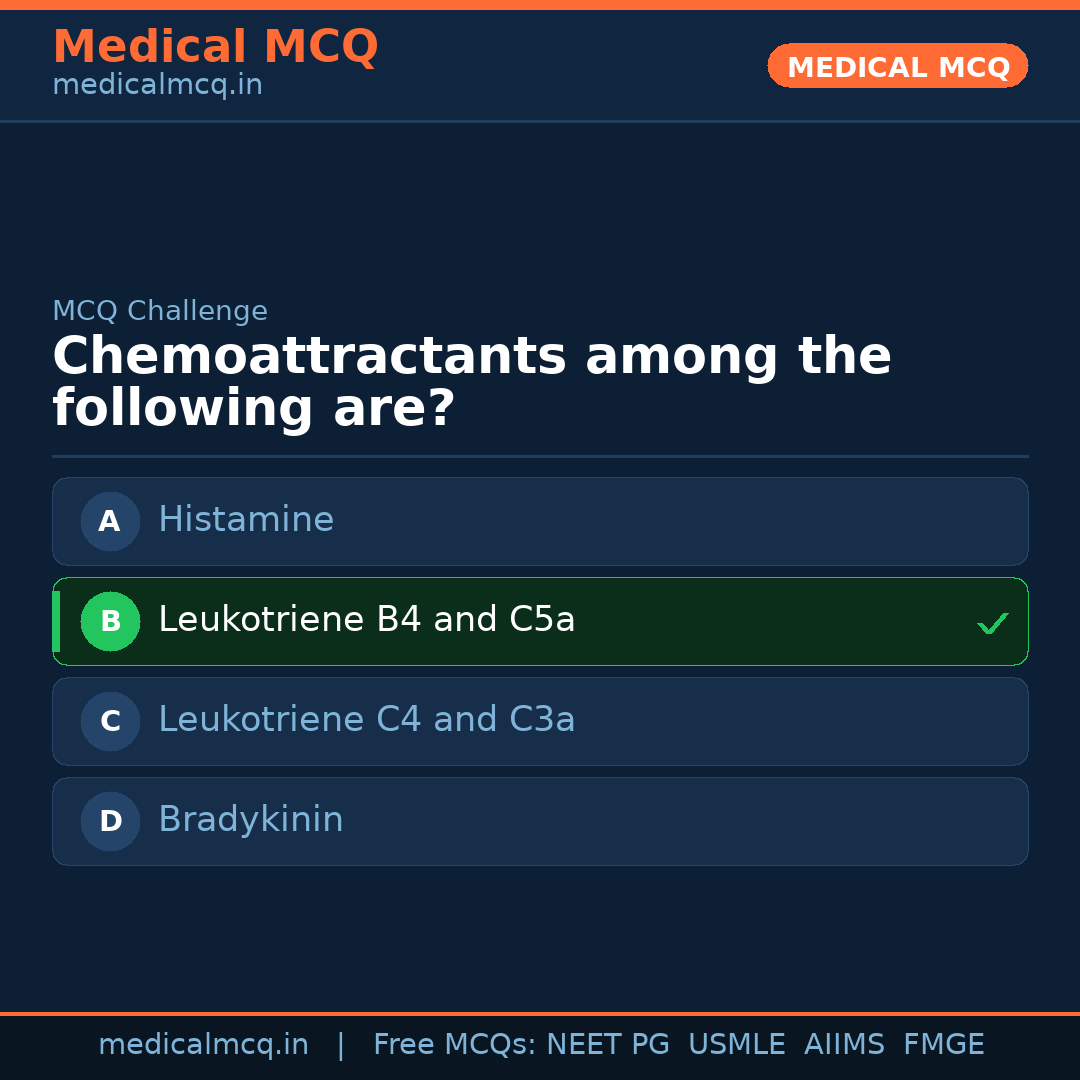
Task: Click the circular C option badge
Action: click(110, 721)
